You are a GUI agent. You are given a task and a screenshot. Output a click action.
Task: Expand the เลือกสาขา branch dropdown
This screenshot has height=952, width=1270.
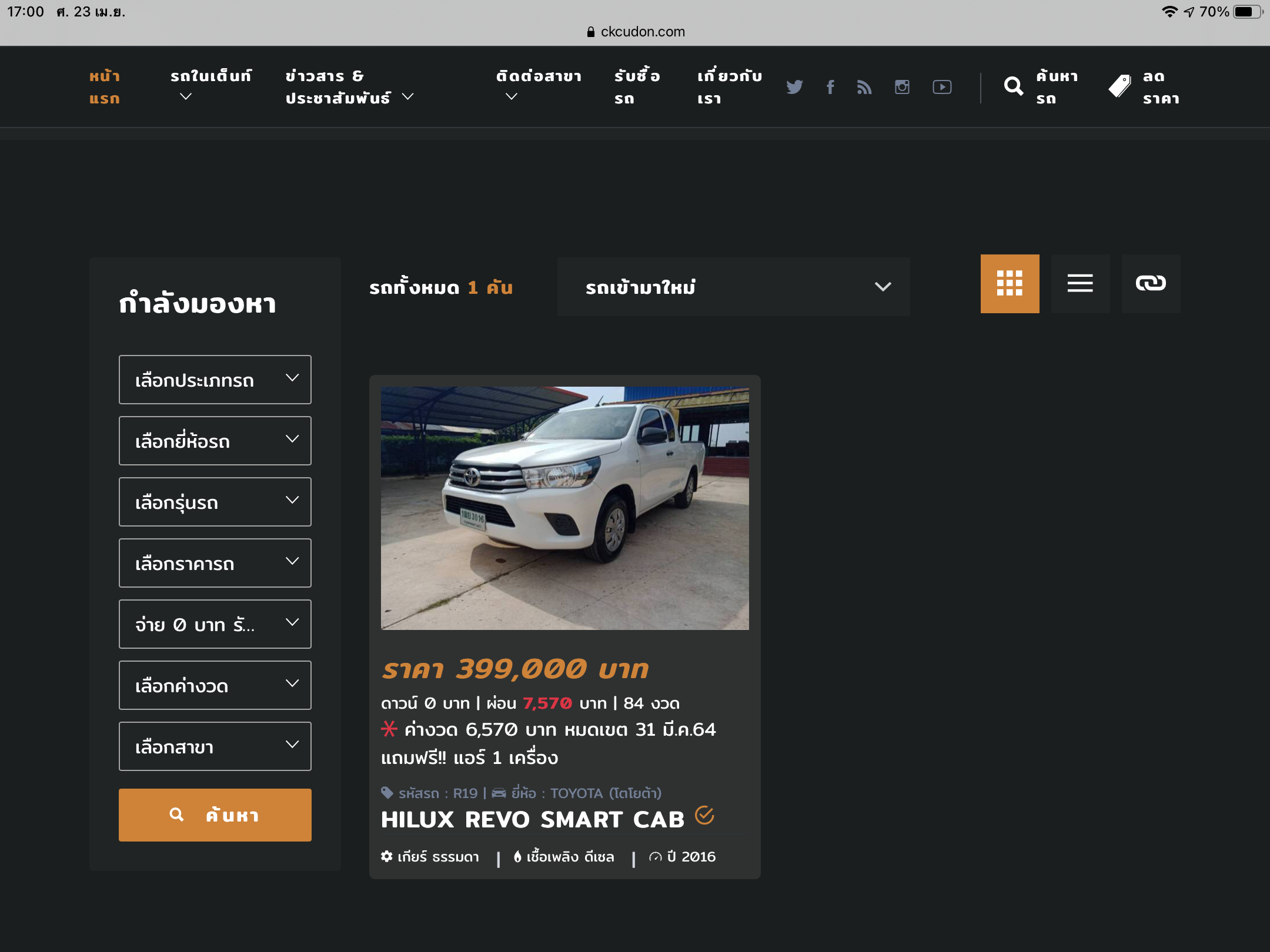215,746
